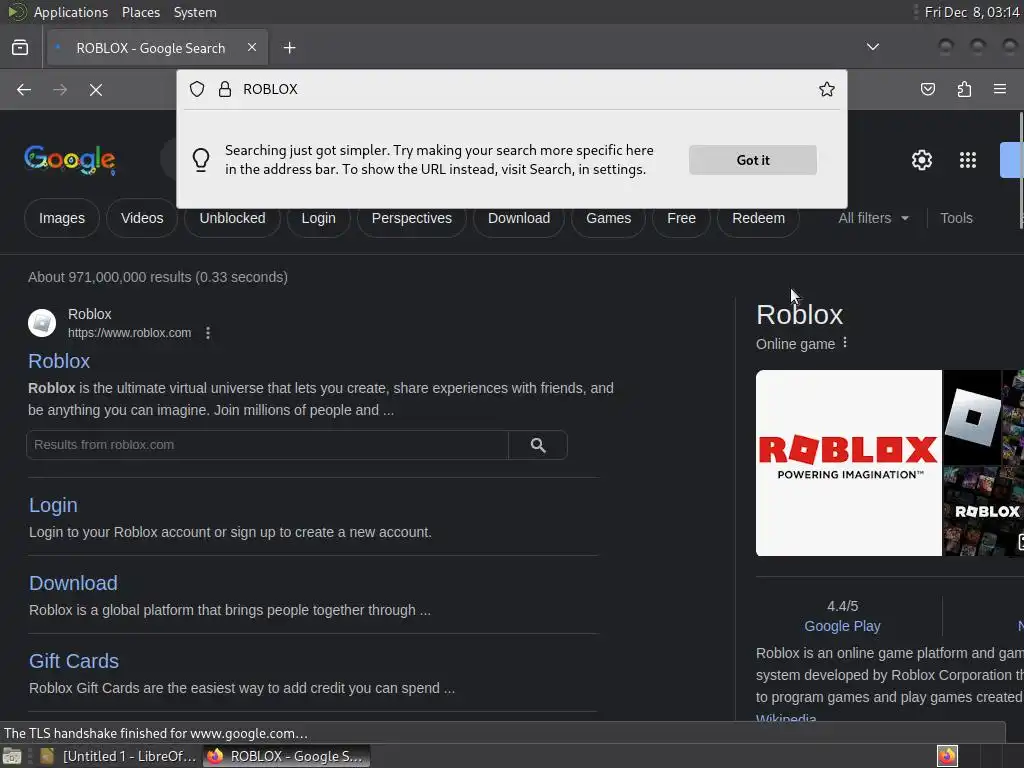Image resolution: width=1024 pixels, height=768 pixels.
Task: Switch to Untitled 1 LibreOffice window
Action: [x=118, y=756]
